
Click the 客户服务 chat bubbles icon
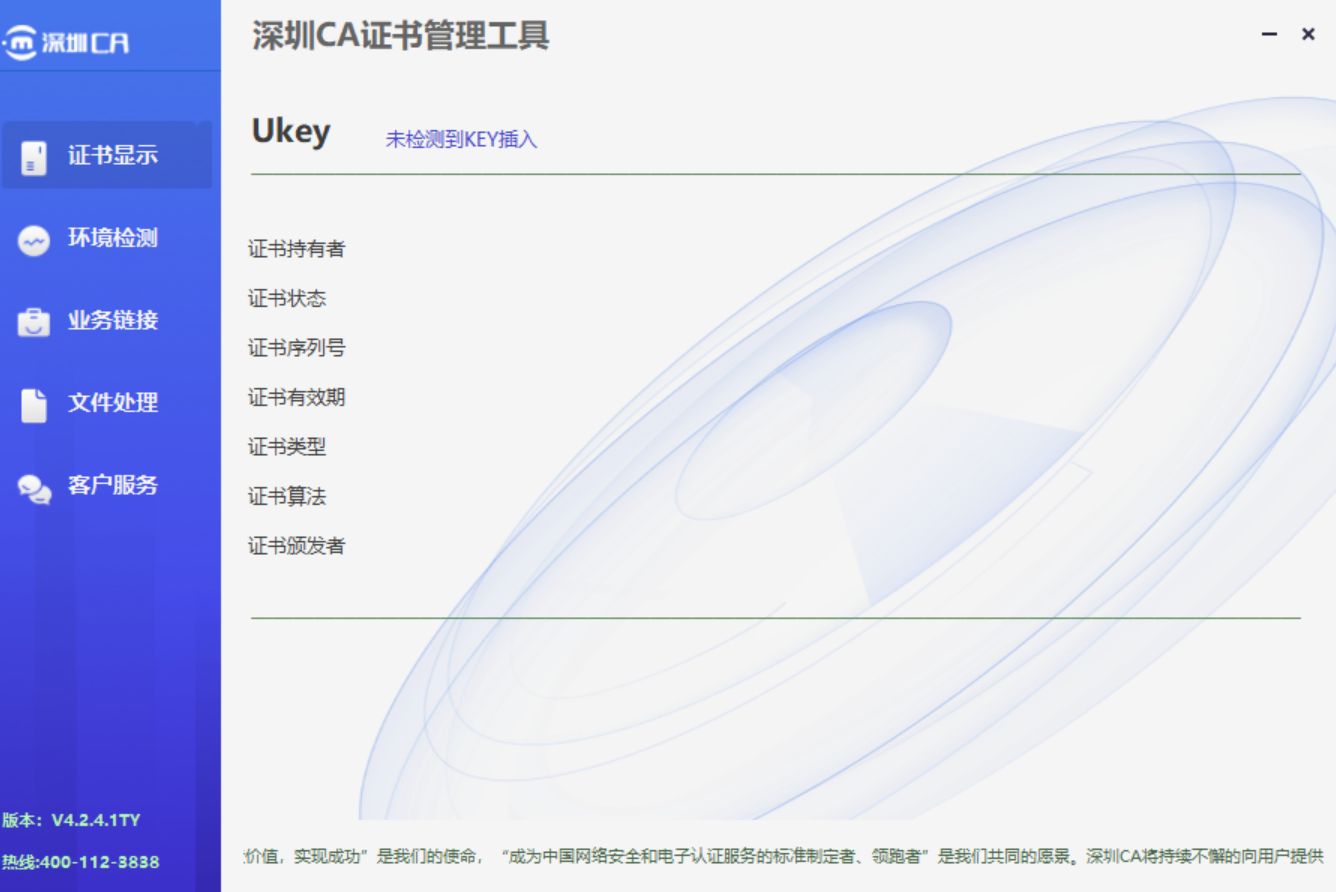[x=34, y=487]
